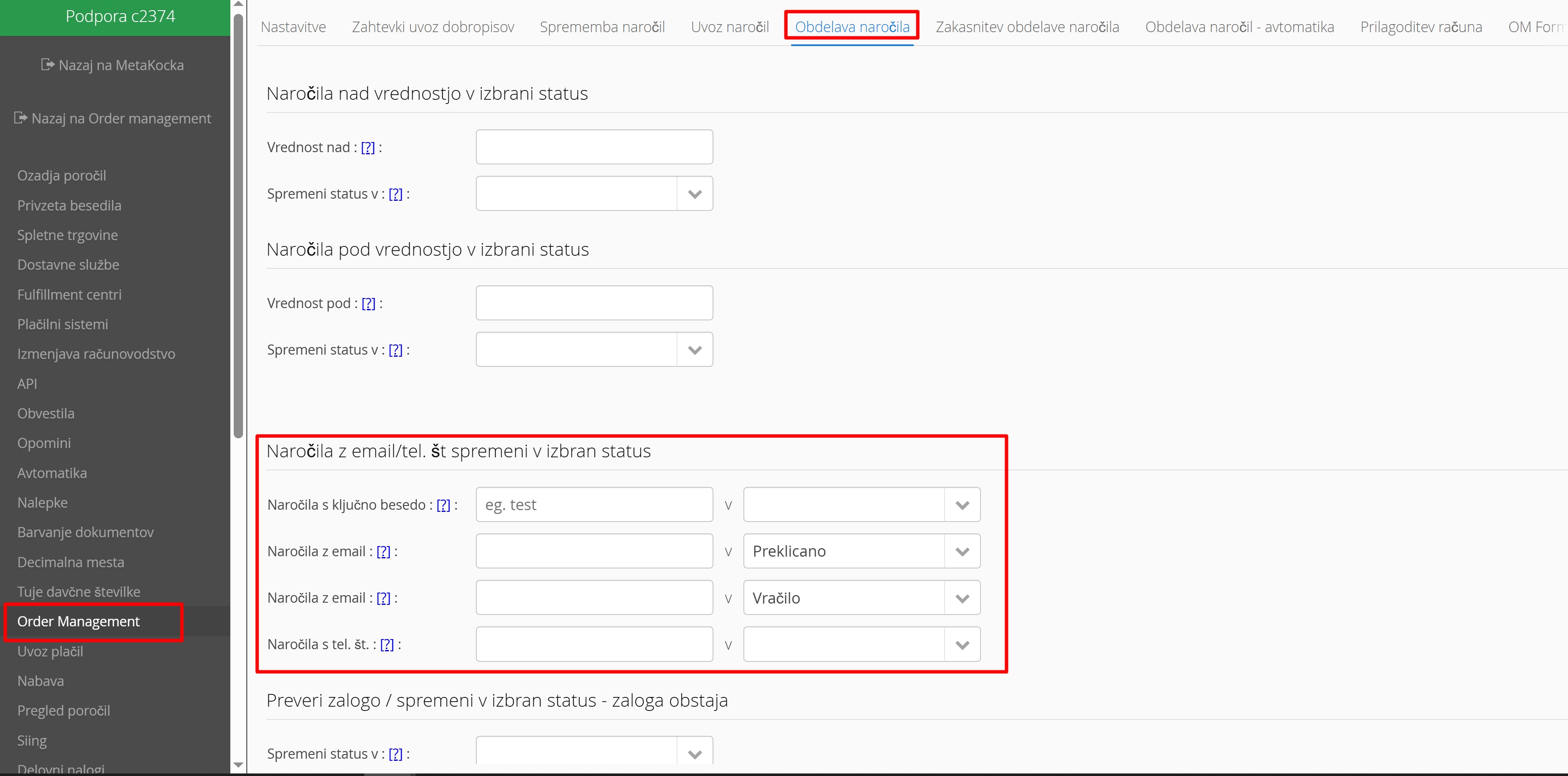
Task: Click the exit icon beside Nazaj na MetaKocka
Action: (47, 65)
